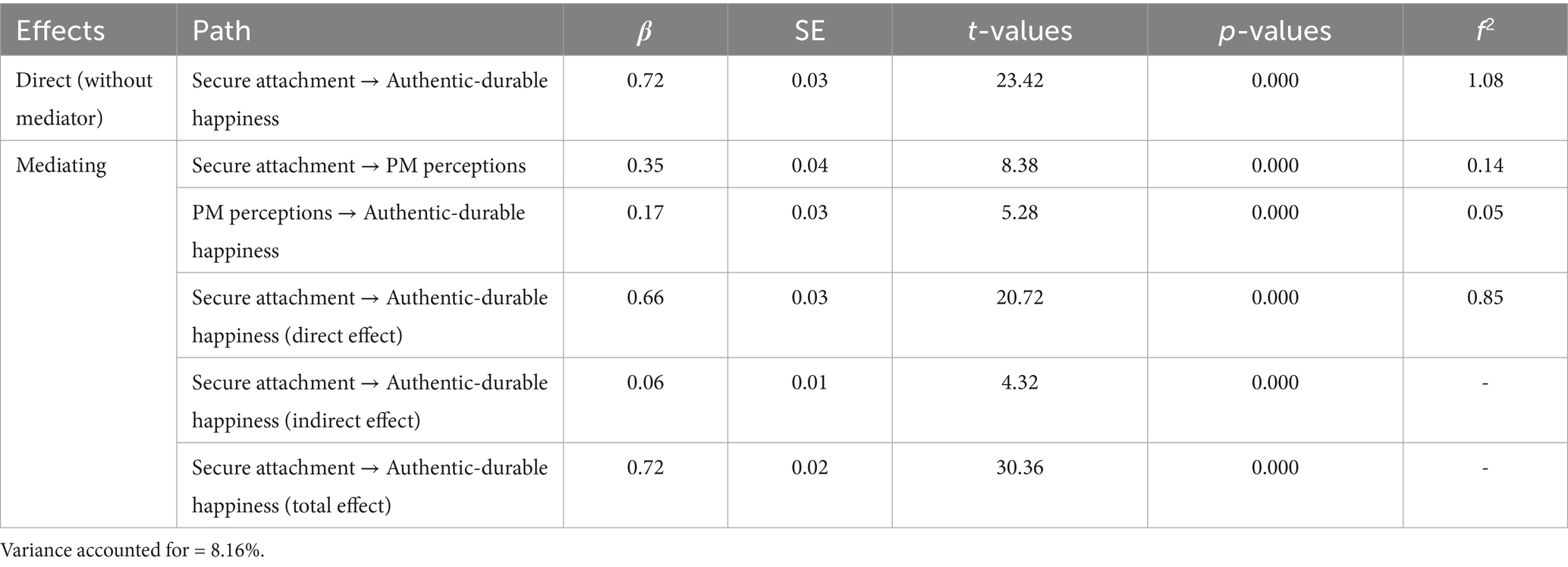Select the "t-values" column header
Image resolution: width=1568 pixels, height=567 pixels.
click(x=1020, y=30)
